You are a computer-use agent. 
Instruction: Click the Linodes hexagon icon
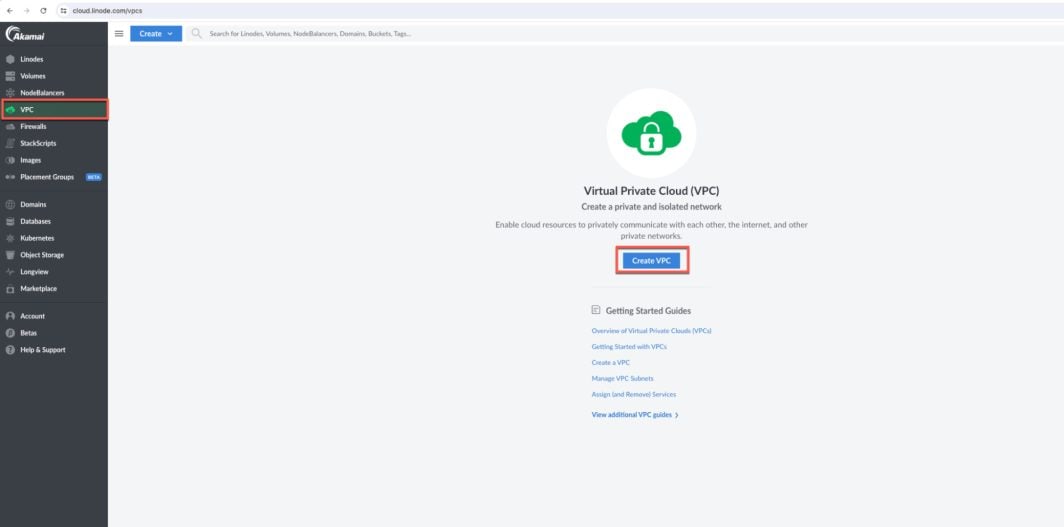[x=10, y=60]
